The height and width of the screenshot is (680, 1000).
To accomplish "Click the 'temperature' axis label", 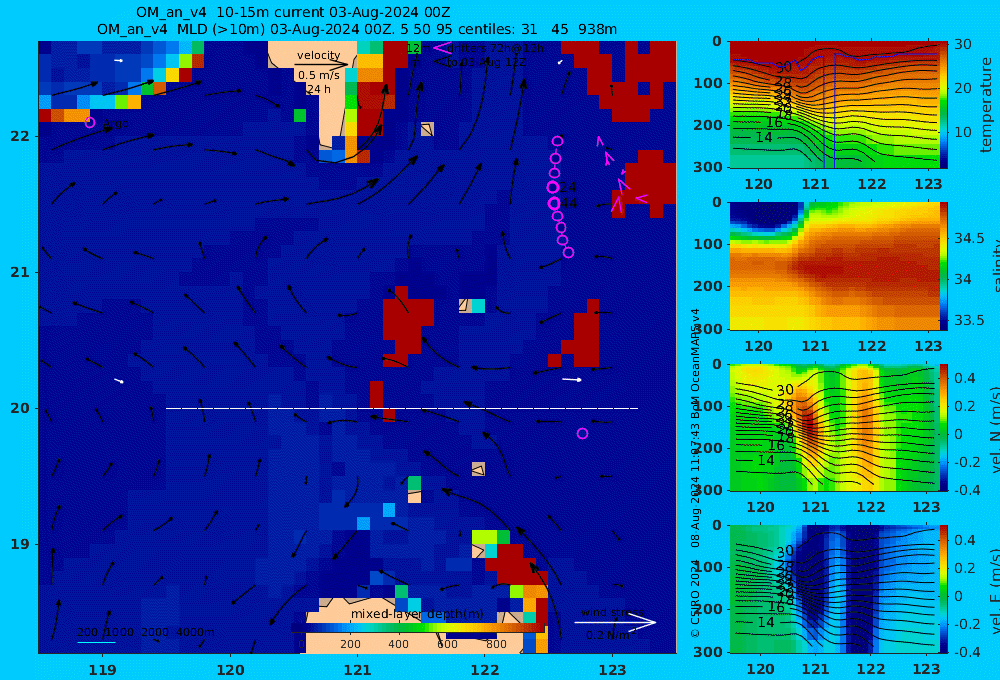I will coord(987,105).
